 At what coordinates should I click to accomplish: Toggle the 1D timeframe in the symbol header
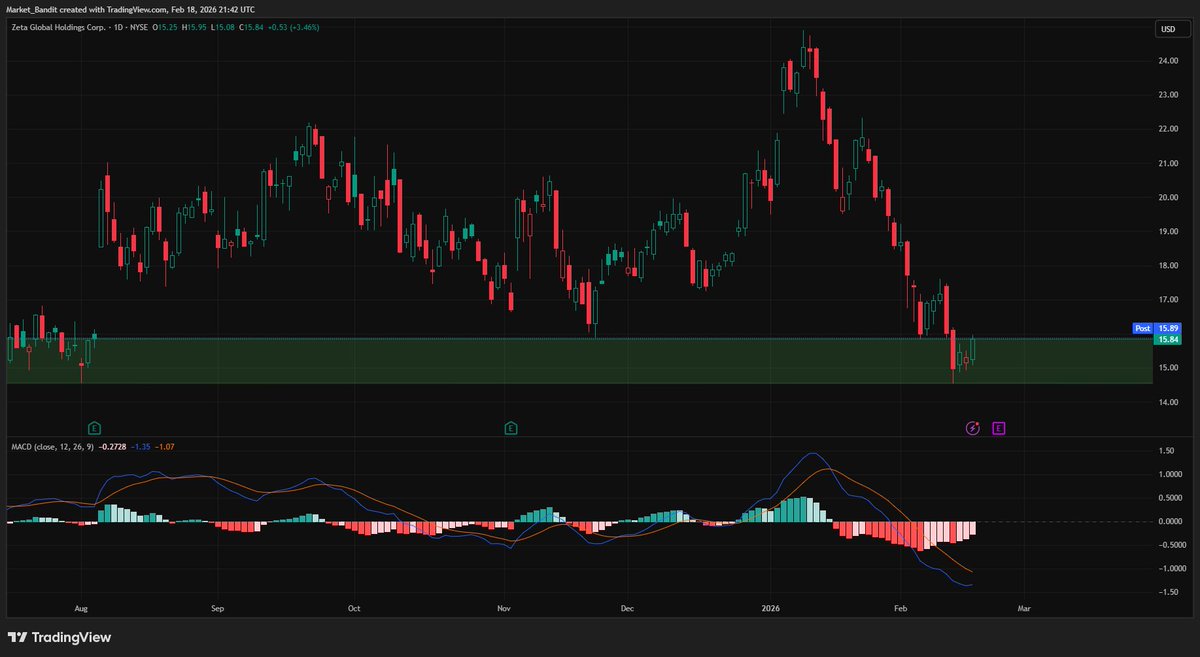tap(118, 29)
